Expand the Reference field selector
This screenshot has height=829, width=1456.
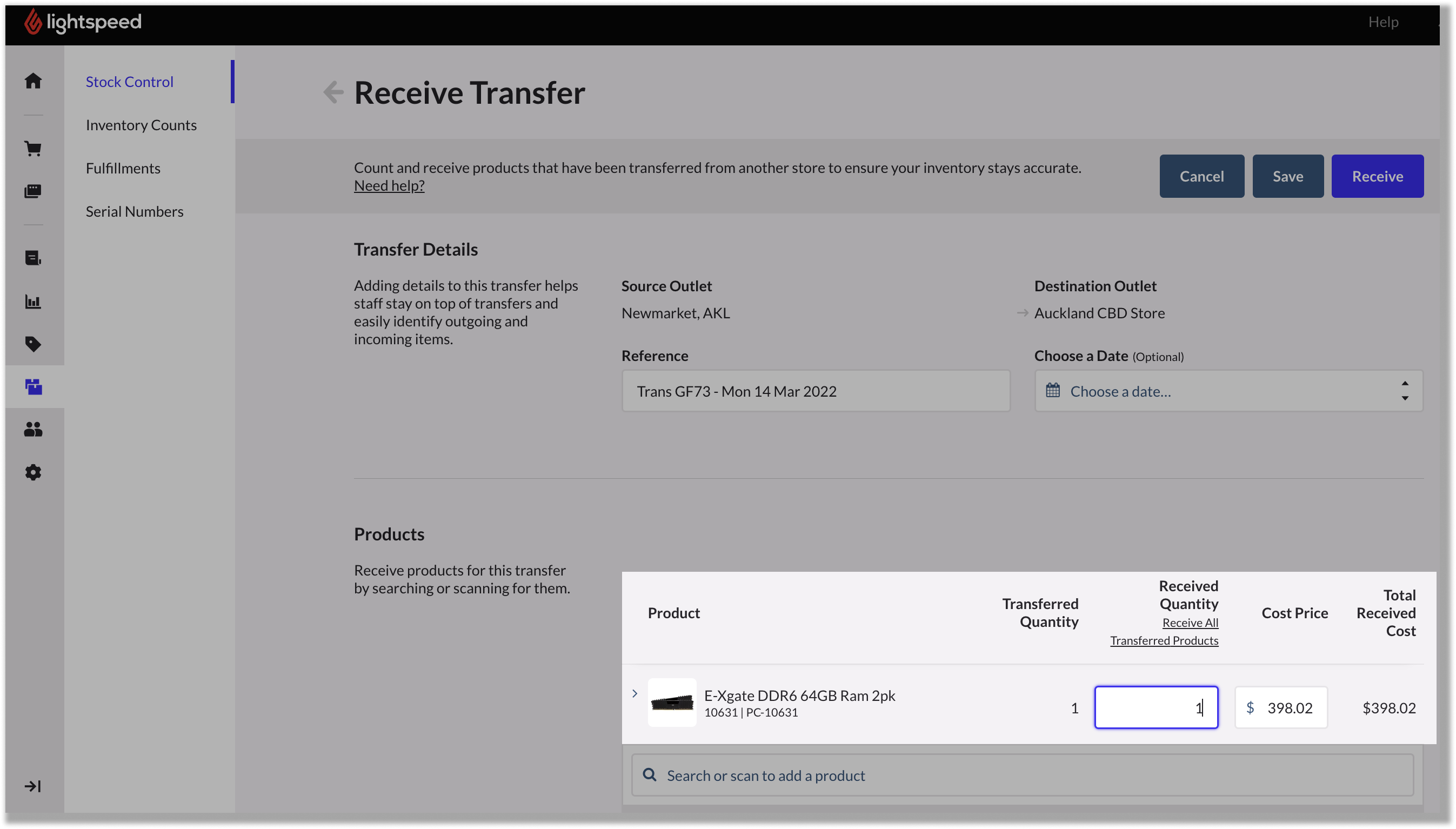coord(816,391)
